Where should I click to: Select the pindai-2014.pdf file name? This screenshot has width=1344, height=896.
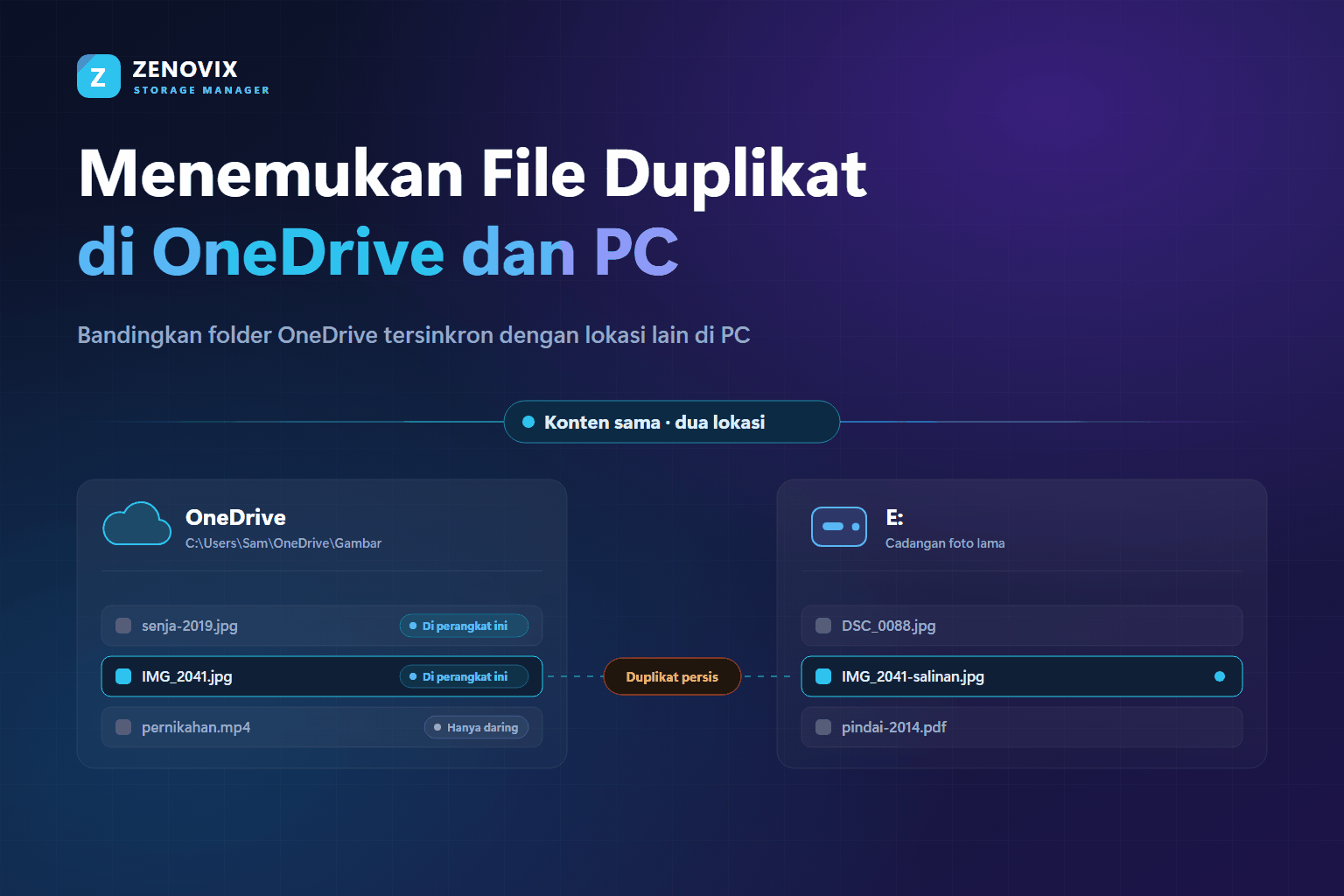894,728
